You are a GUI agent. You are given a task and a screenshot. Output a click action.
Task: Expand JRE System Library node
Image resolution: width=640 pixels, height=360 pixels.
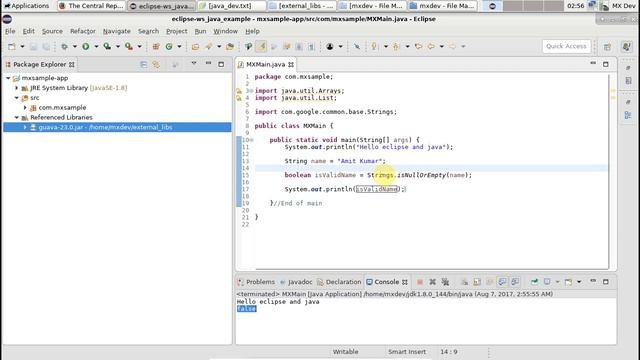[x=17, y=88]
